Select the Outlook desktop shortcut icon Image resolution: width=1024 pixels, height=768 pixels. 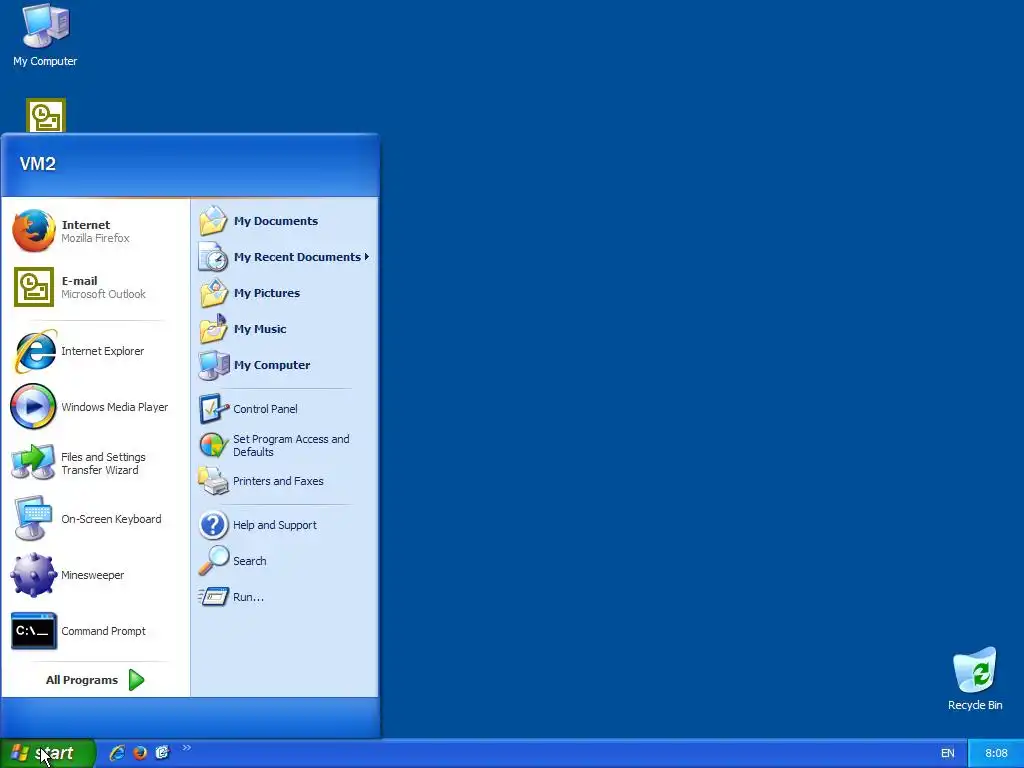pyautogui.click(x=46, y=116)
